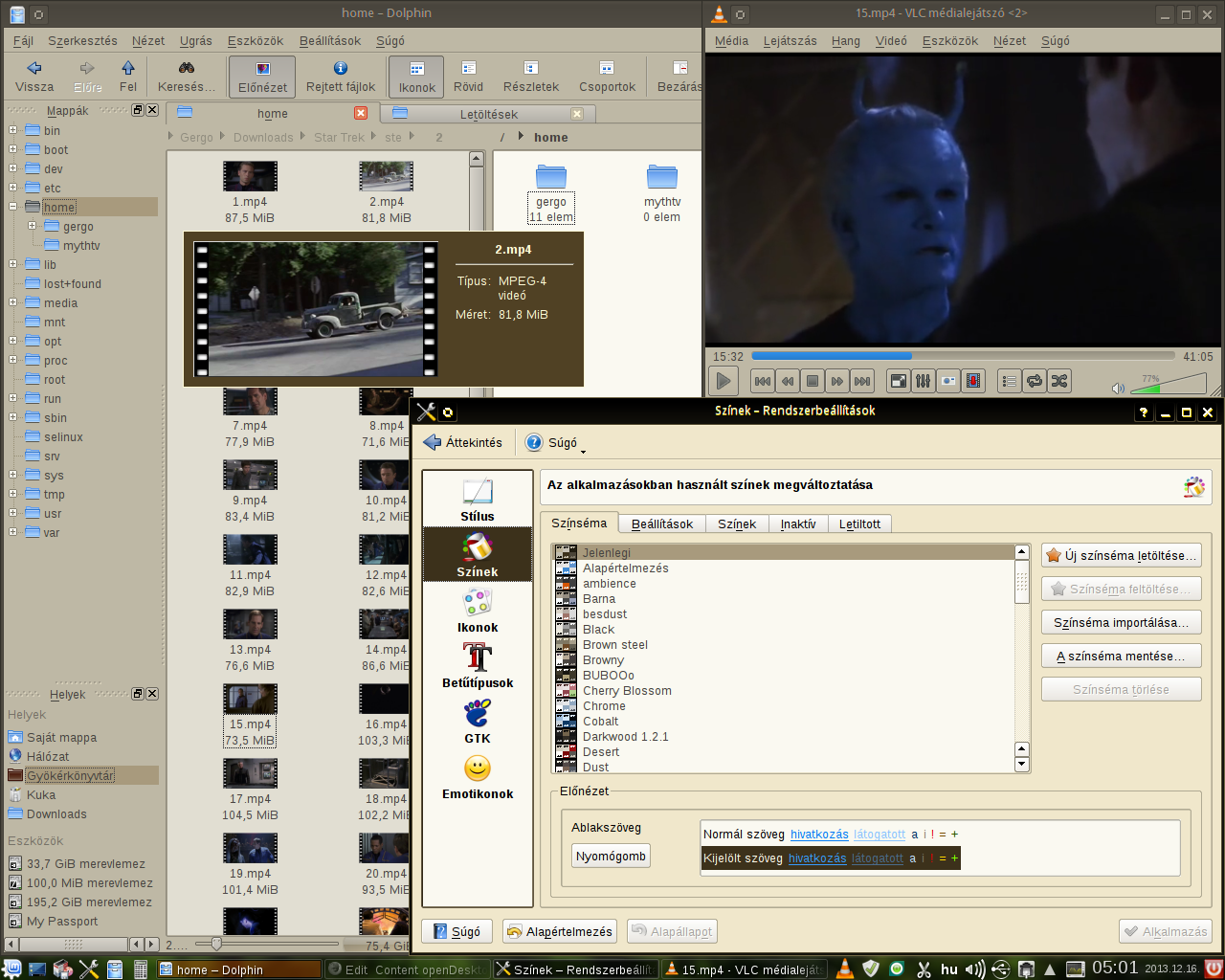The height and width of the screenshot is (980, 1225).
Task: Switch Dolphin to Rövid compact view
Action: 468,77
